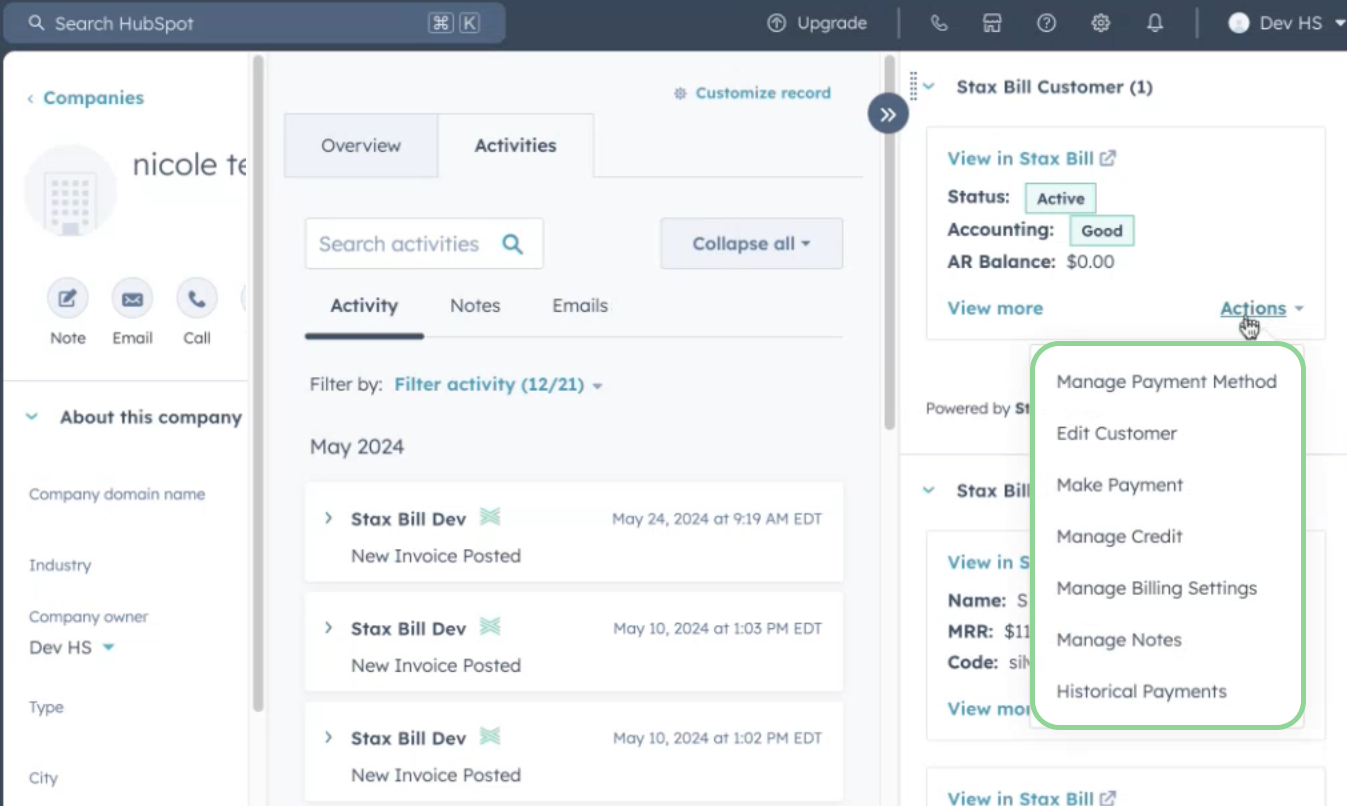Expand the May 10 1:02 PM invoice activity

click(328, 737)
